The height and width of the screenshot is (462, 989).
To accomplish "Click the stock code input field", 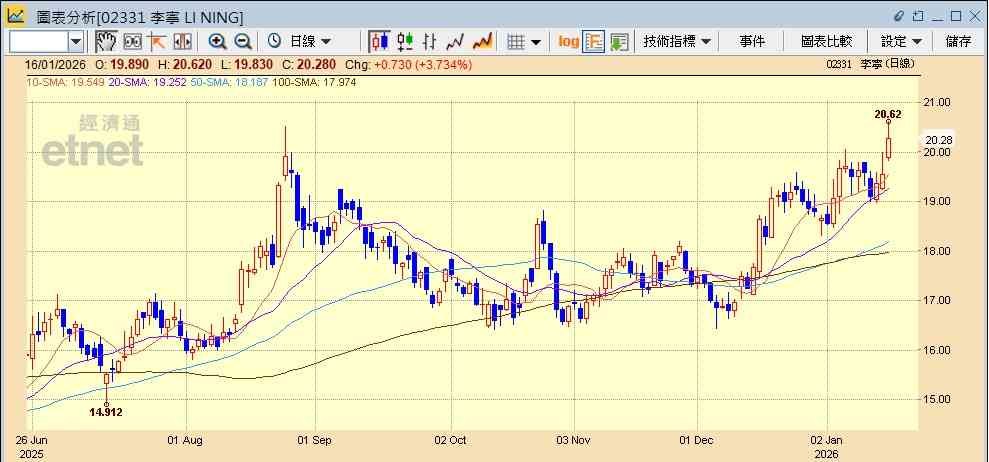I will click(x=39, y=42).
